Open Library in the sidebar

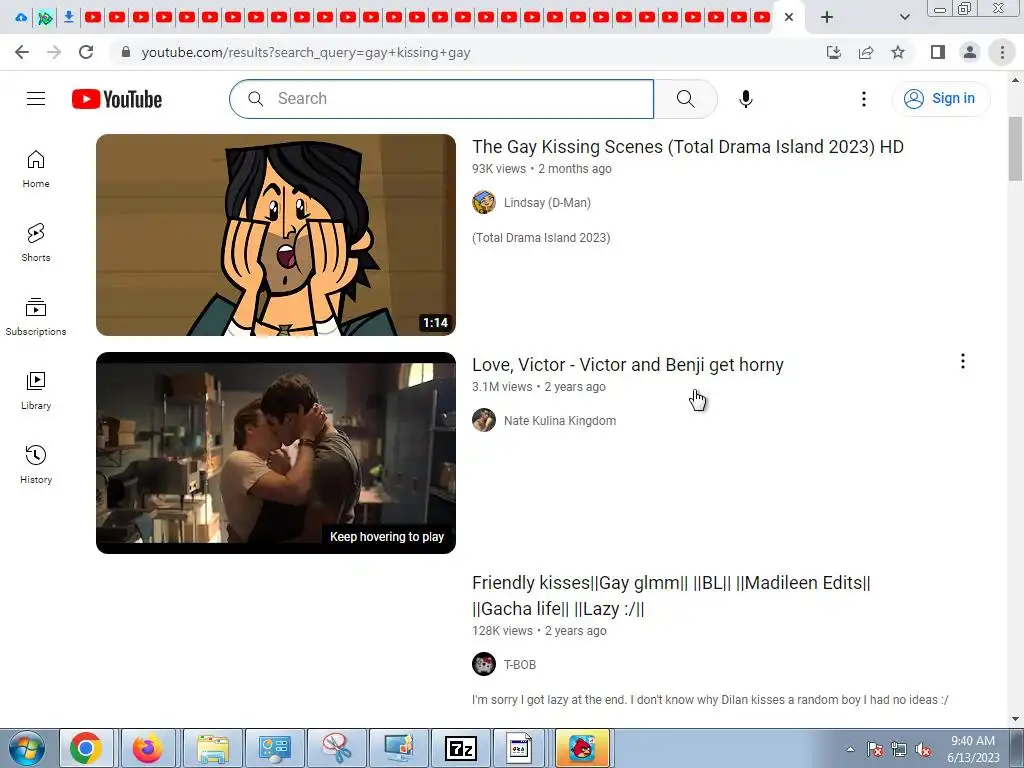click(36, 391)
